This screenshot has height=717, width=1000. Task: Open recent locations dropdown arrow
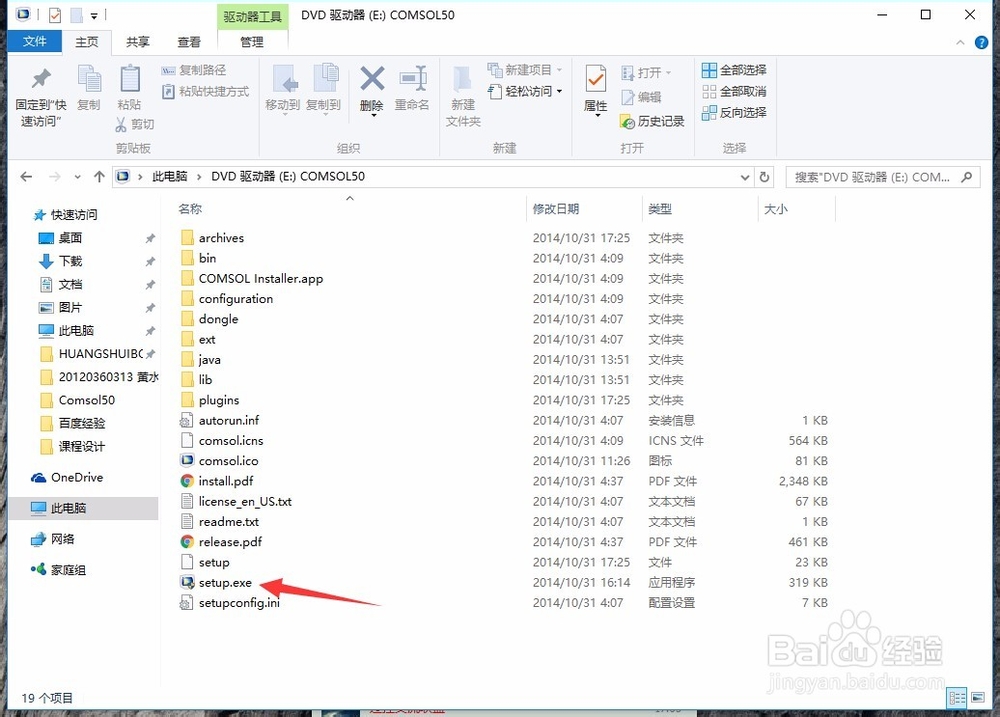click(x=78, y=177)
